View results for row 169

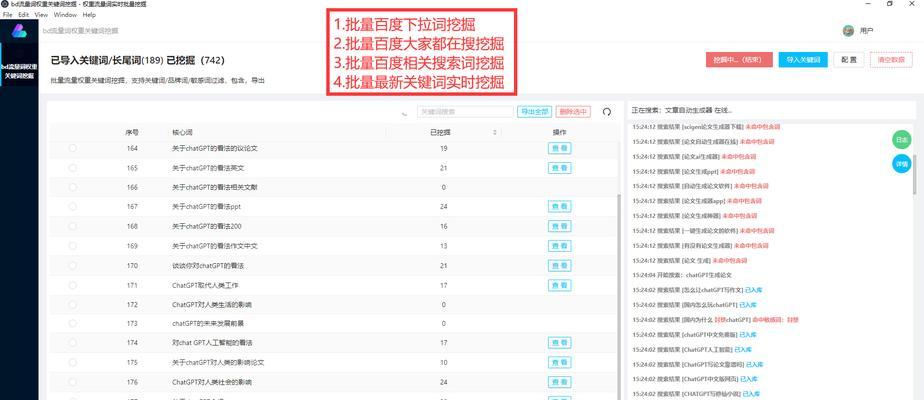559,246
